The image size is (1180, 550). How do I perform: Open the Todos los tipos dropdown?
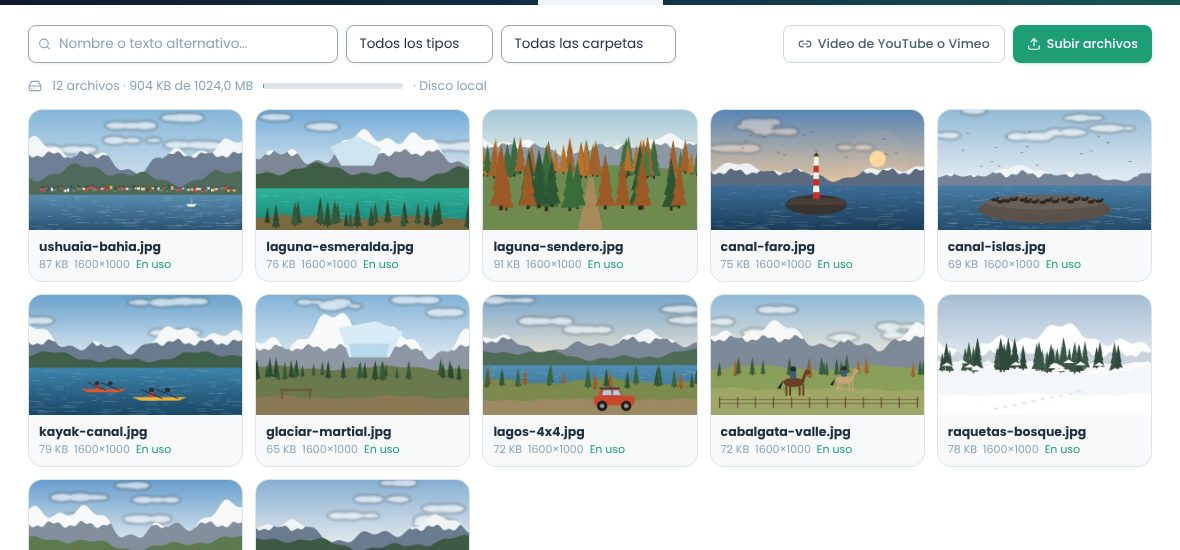419,44
